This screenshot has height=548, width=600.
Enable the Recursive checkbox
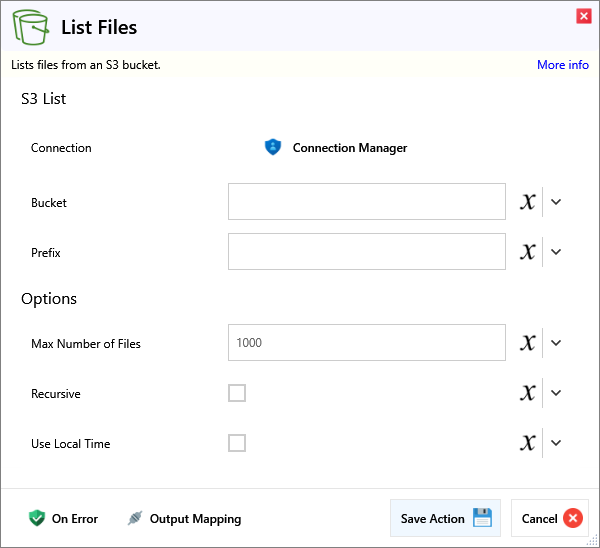237,393
